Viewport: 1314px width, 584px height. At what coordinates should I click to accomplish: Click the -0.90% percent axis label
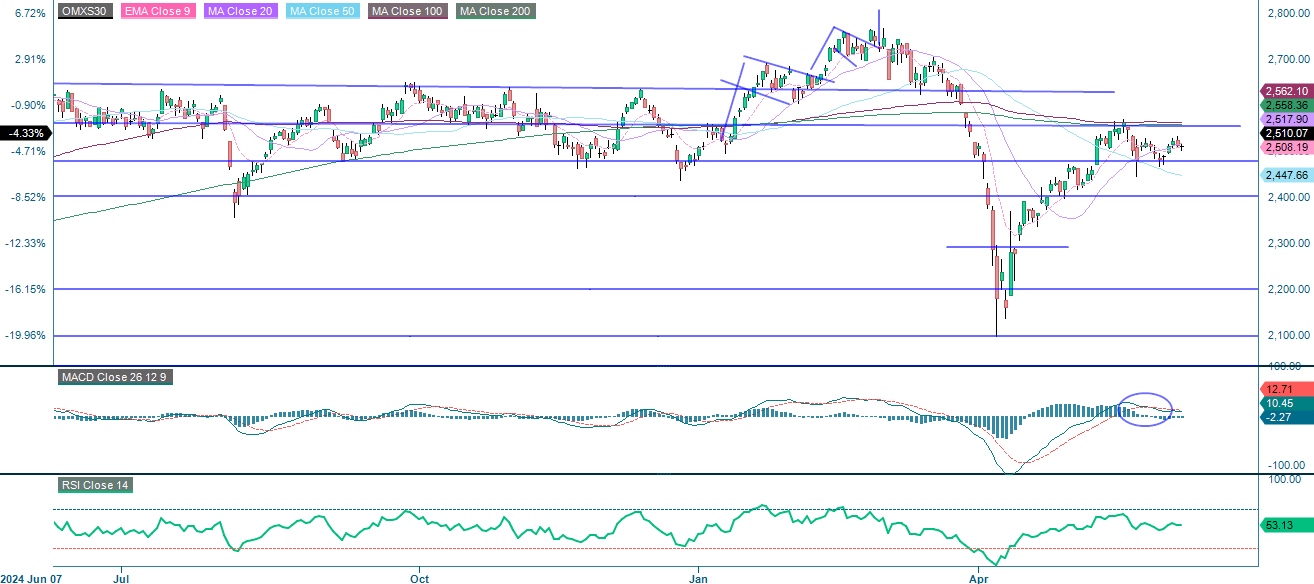26,105
